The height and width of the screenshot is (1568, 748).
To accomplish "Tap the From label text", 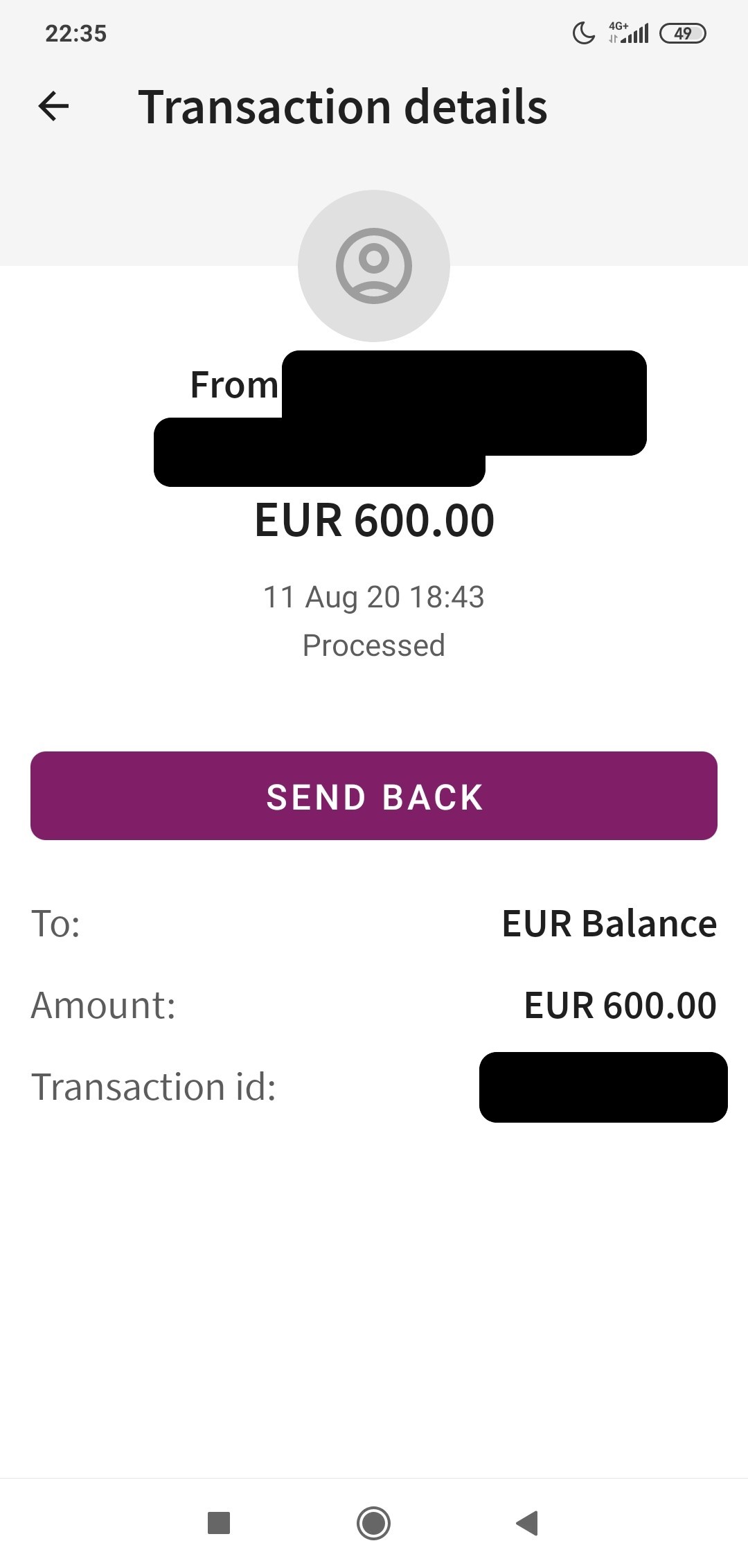I will 234,385.
